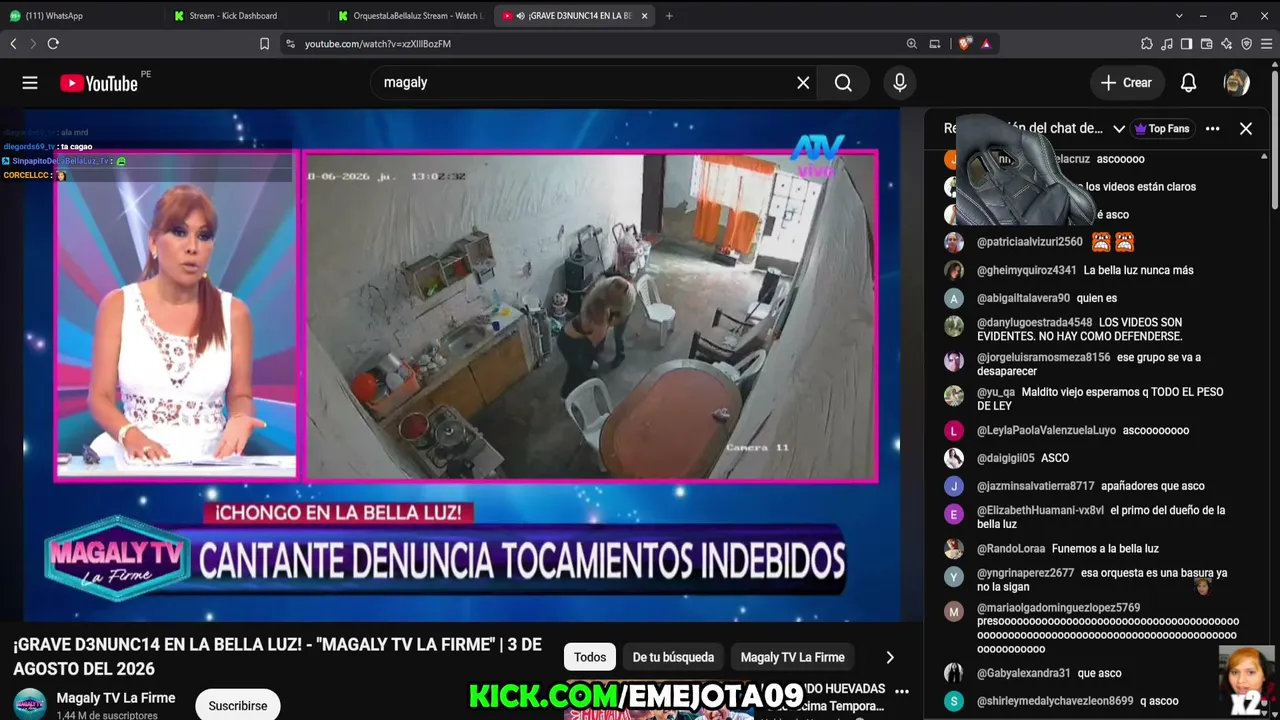This screenshot has width=1280, height=720.
Task: Open the YouTube account avatar menu
Action: pyautogui.click(x=1237, y=83)
